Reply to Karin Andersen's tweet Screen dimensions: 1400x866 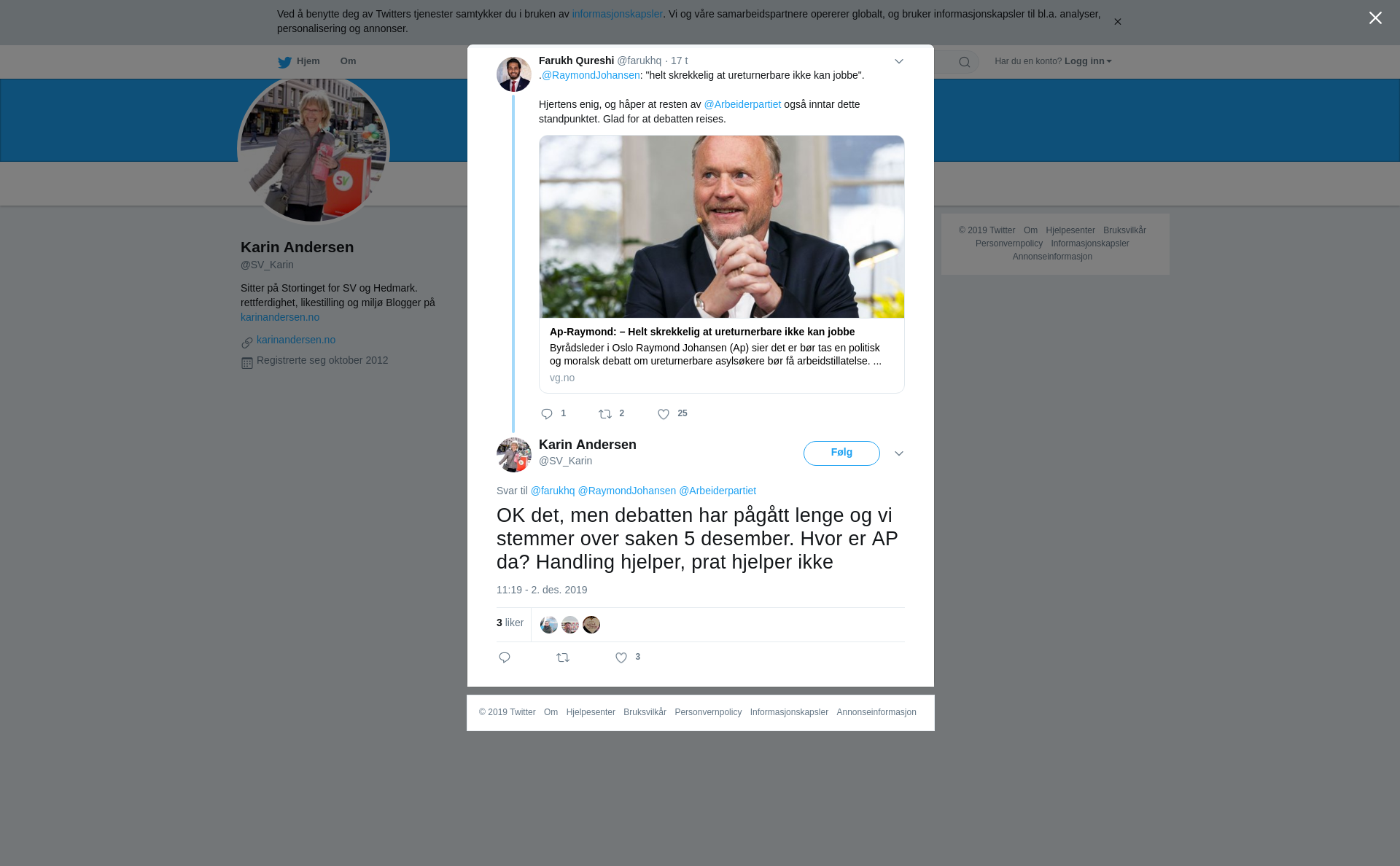click(505, 658)
